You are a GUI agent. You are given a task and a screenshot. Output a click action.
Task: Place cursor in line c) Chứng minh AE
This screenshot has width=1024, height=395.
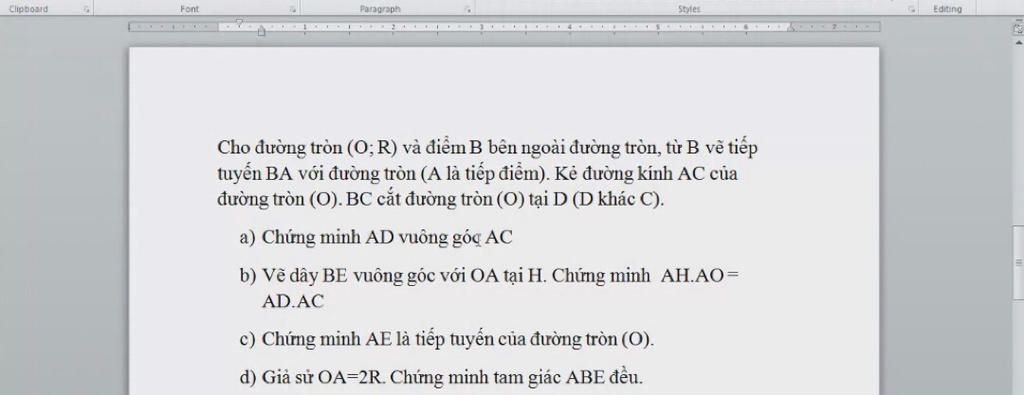(447, 340)
